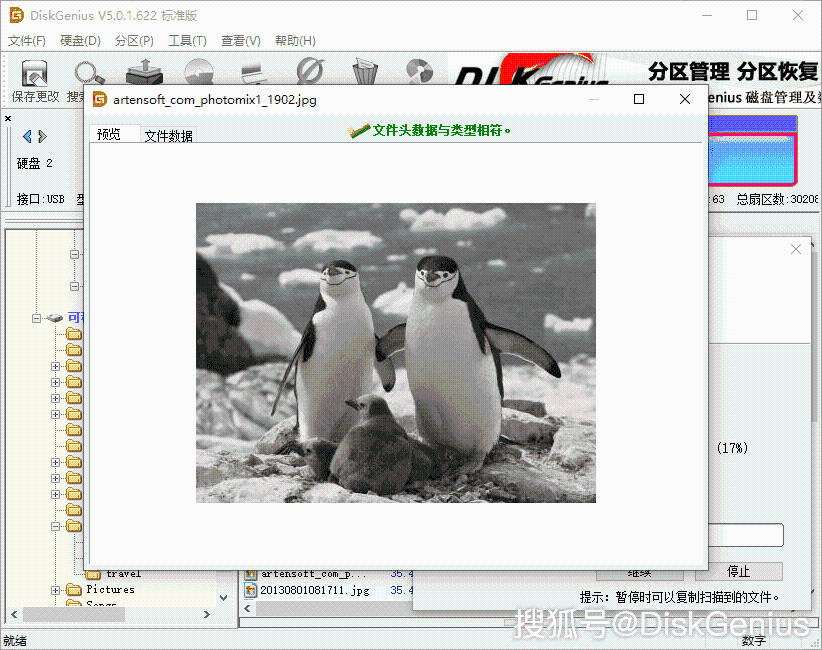Viewport: 822px width, 650px height.
Task: Collapse the expanded drive tree node
Action: [x=36, y=318]
